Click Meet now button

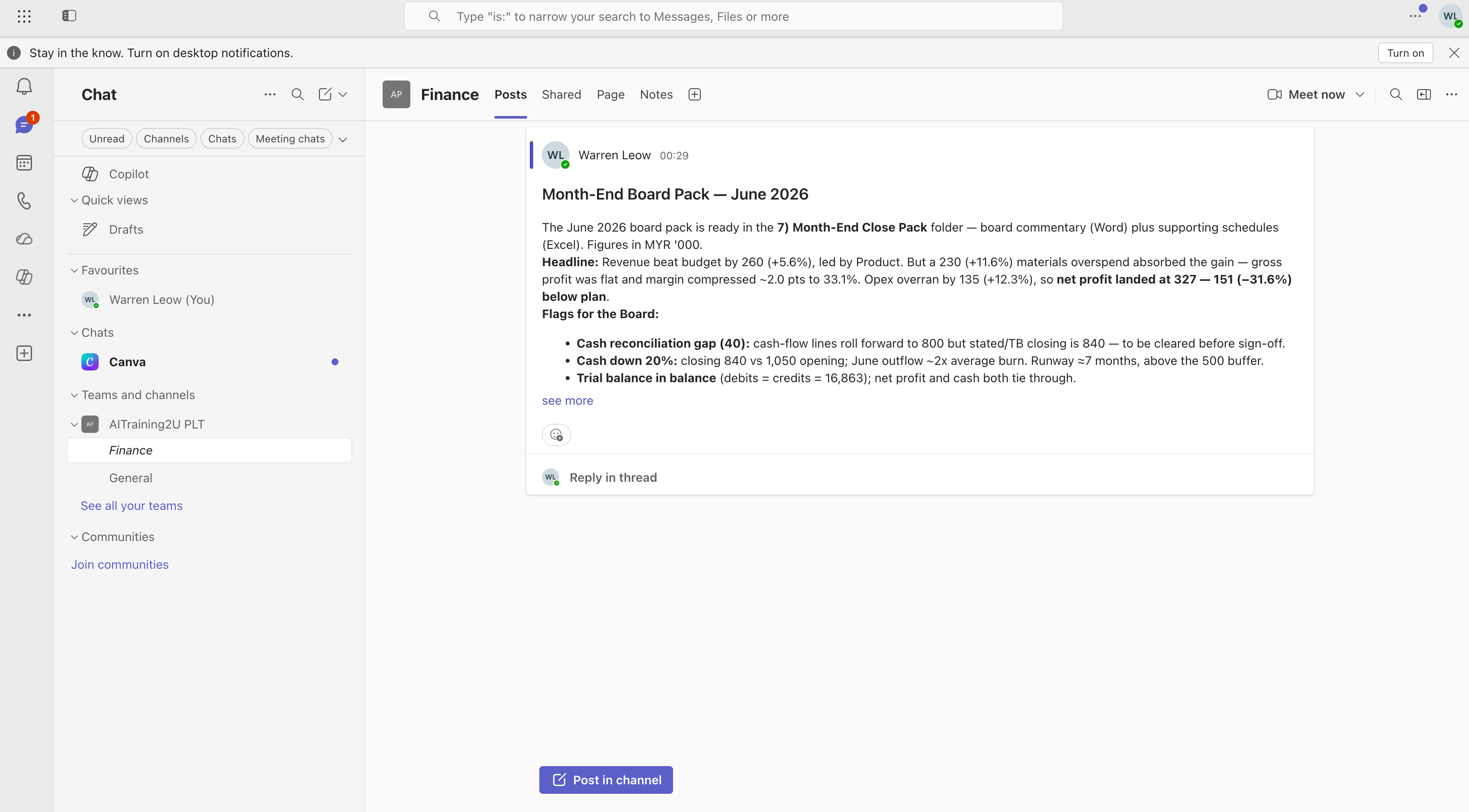tap(1306, 94)
